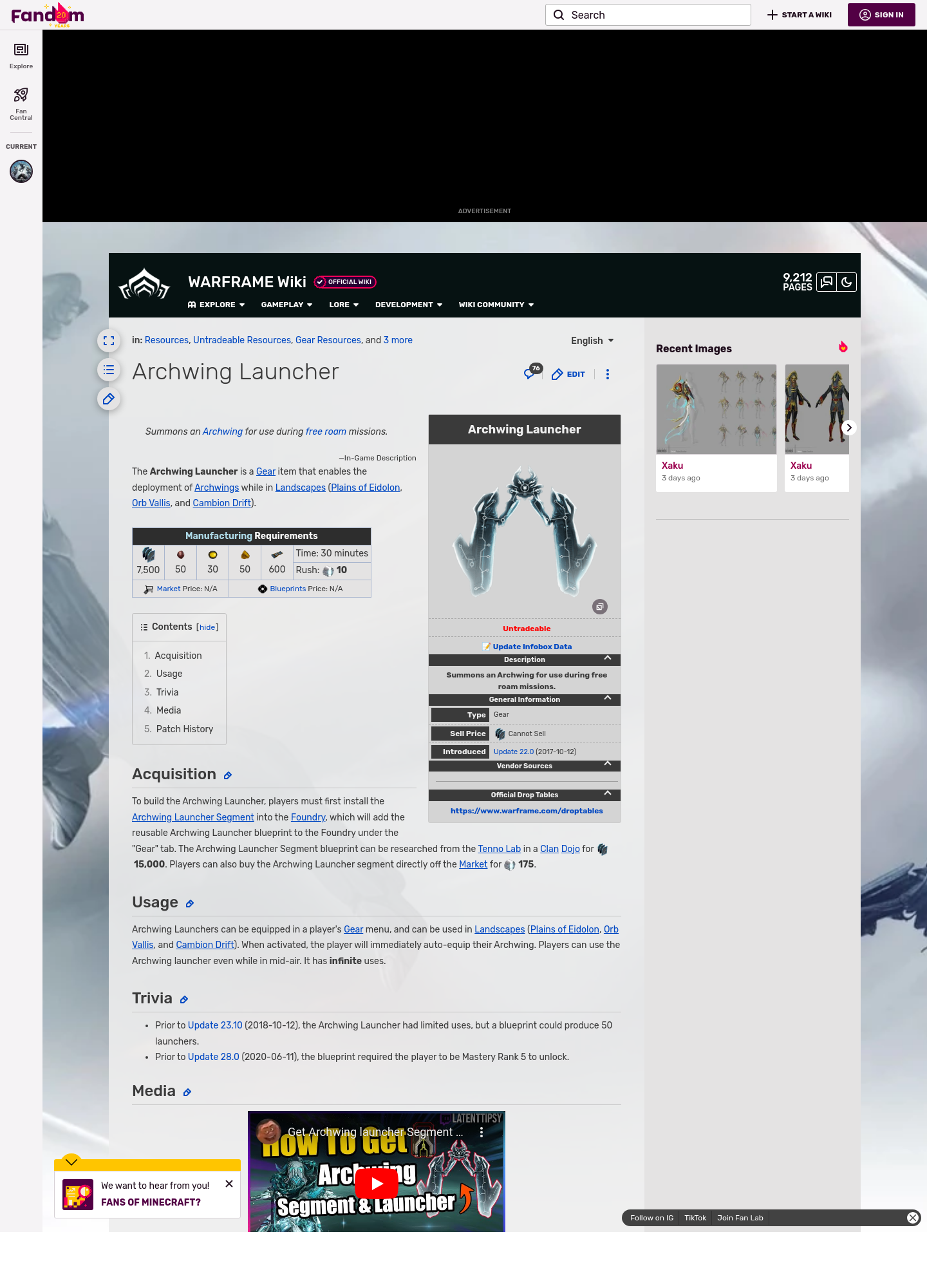The image size is (927, 1288).
Task: Play the embedded YouTube video
Action: pyautogui.click(x=377, y=1184)
